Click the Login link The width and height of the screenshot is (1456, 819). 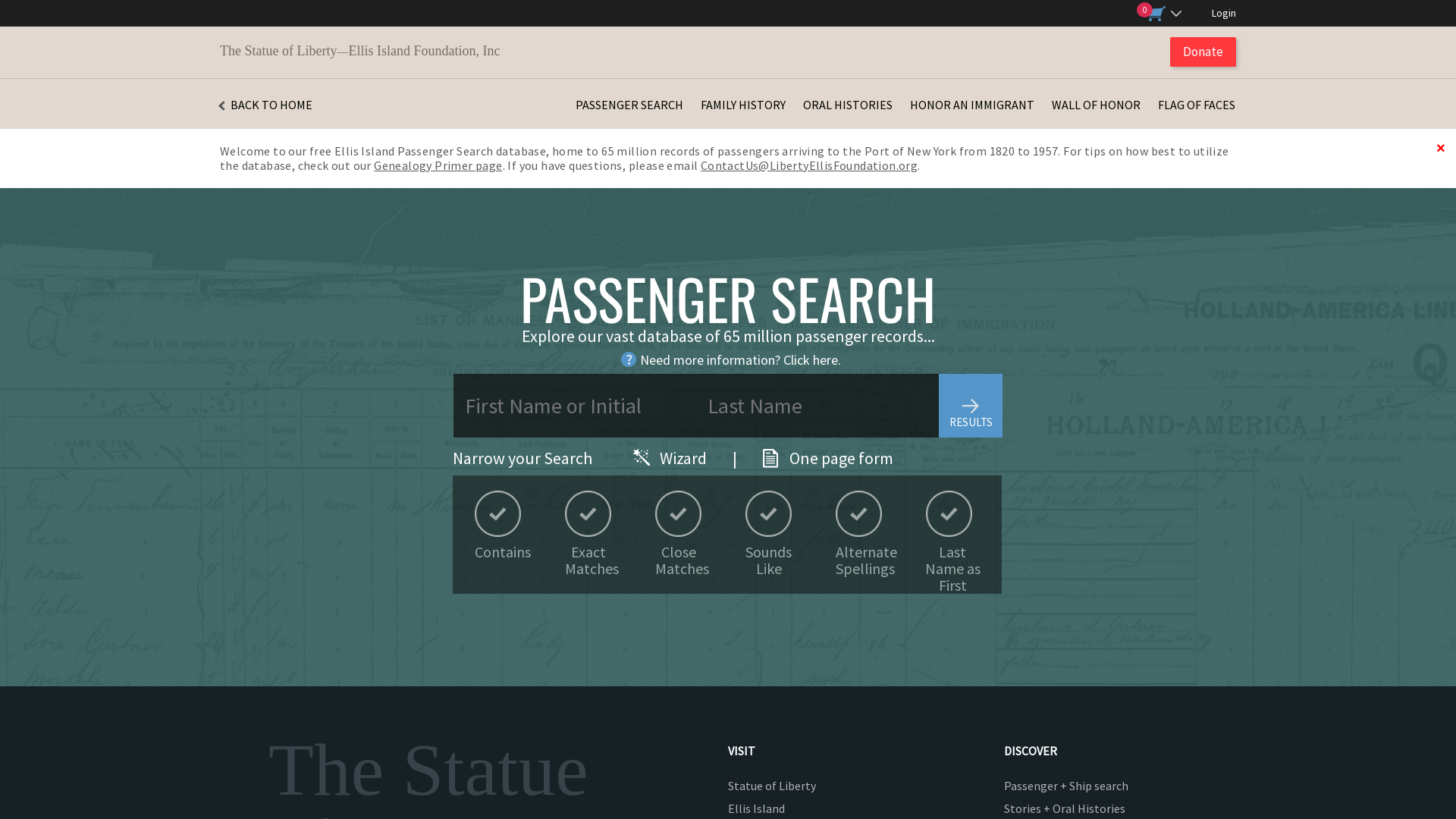point(1223,13)
